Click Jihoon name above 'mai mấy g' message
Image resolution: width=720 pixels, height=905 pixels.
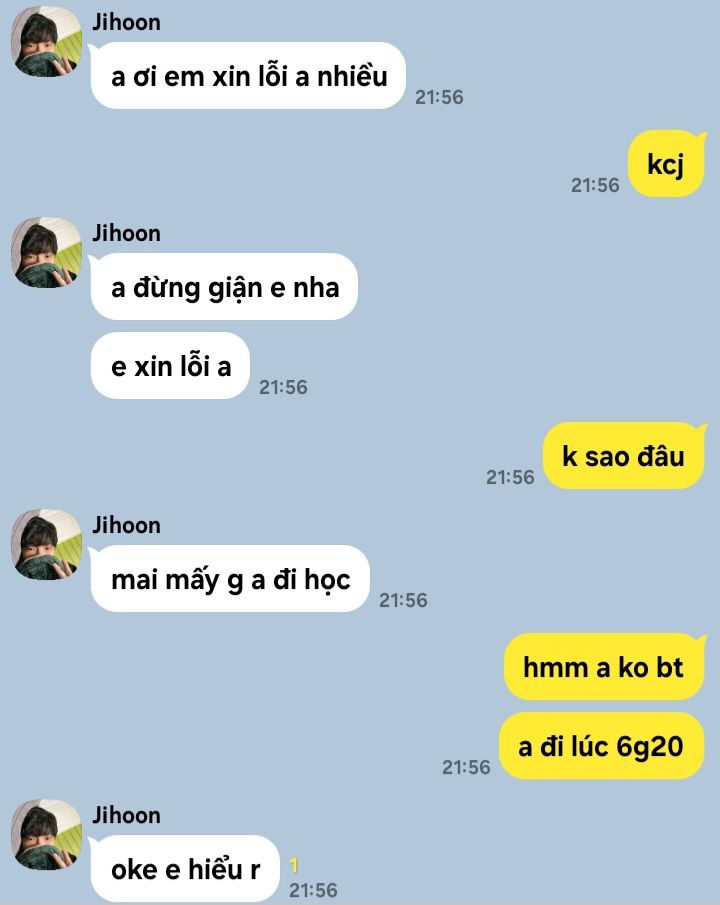pos(126,525)
